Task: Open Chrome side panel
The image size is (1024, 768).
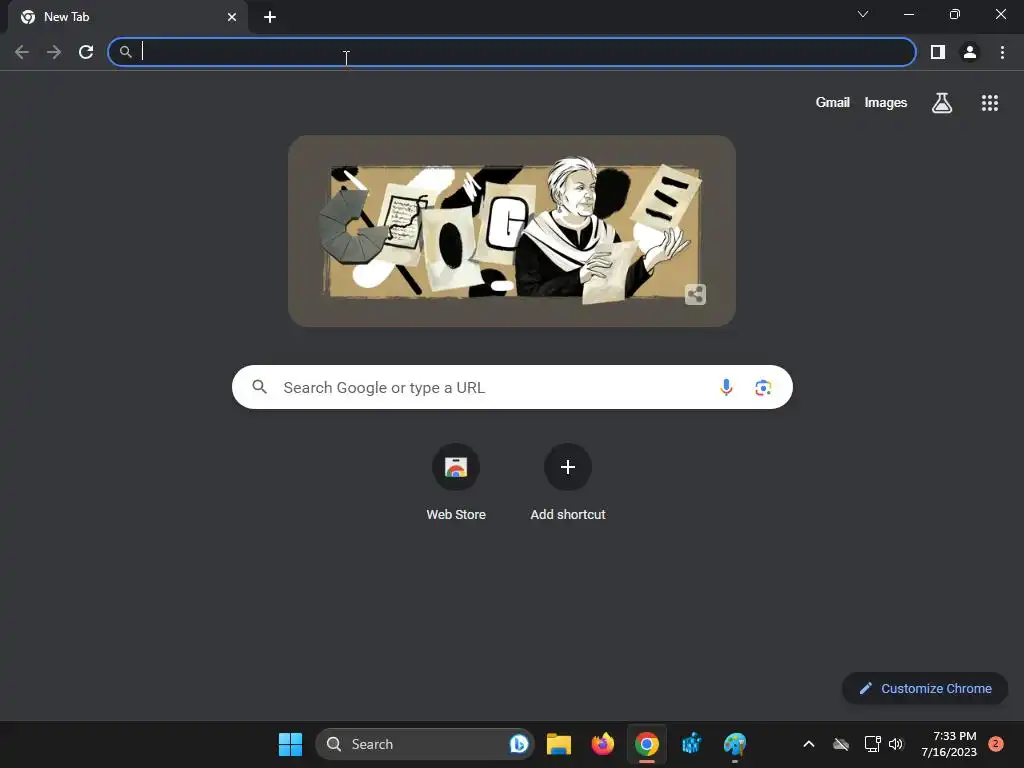Action: click(938, 52)
